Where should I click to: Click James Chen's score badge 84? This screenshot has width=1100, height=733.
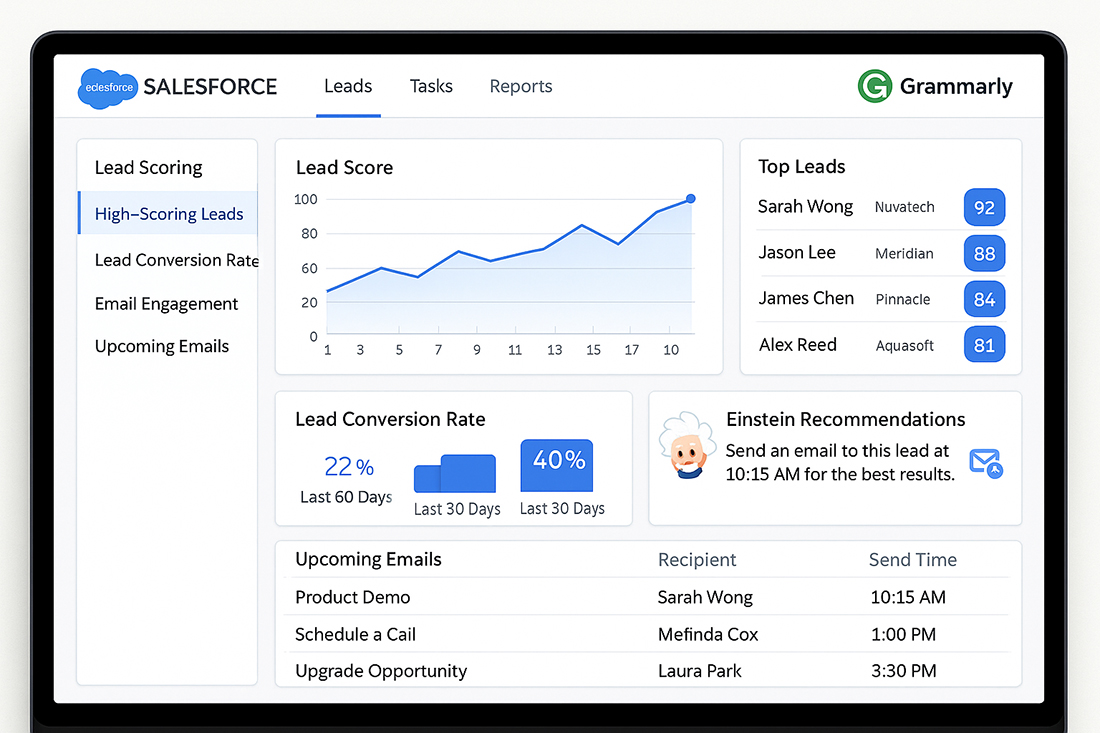point(984,300)
